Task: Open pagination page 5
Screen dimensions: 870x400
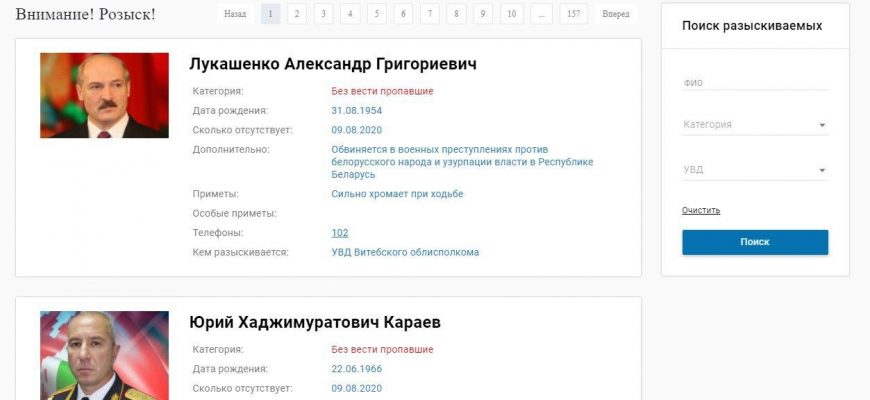Action: (x=377, y=14)
